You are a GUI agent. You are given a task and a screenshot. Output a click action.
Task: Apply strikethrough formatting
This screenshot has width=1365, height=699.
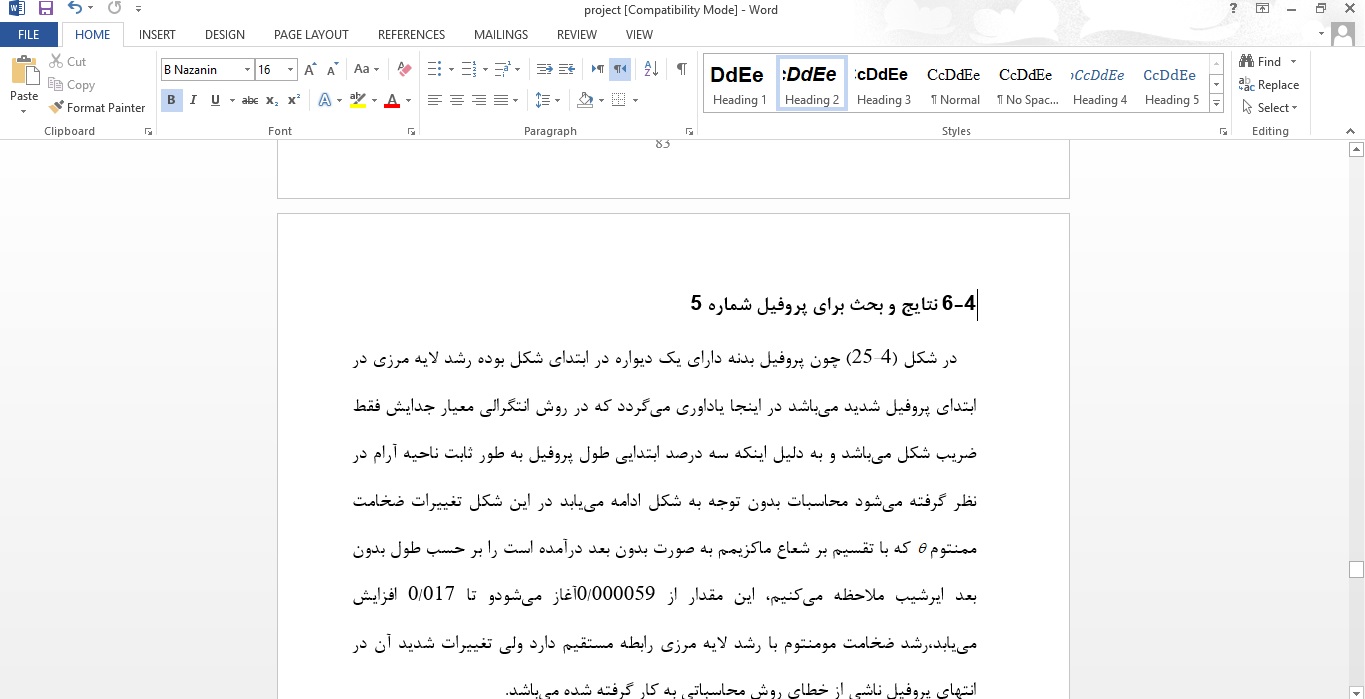pos(249,99)
